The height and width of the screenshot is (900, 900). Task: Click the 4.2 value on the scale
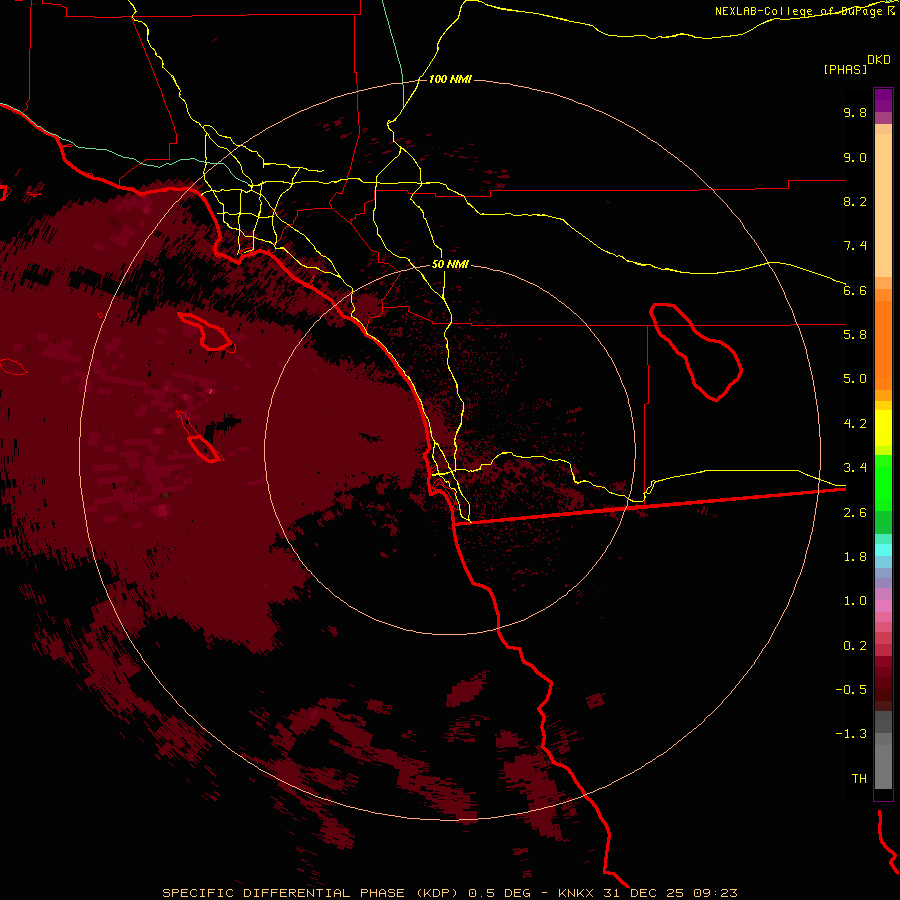tap(855, 424)
